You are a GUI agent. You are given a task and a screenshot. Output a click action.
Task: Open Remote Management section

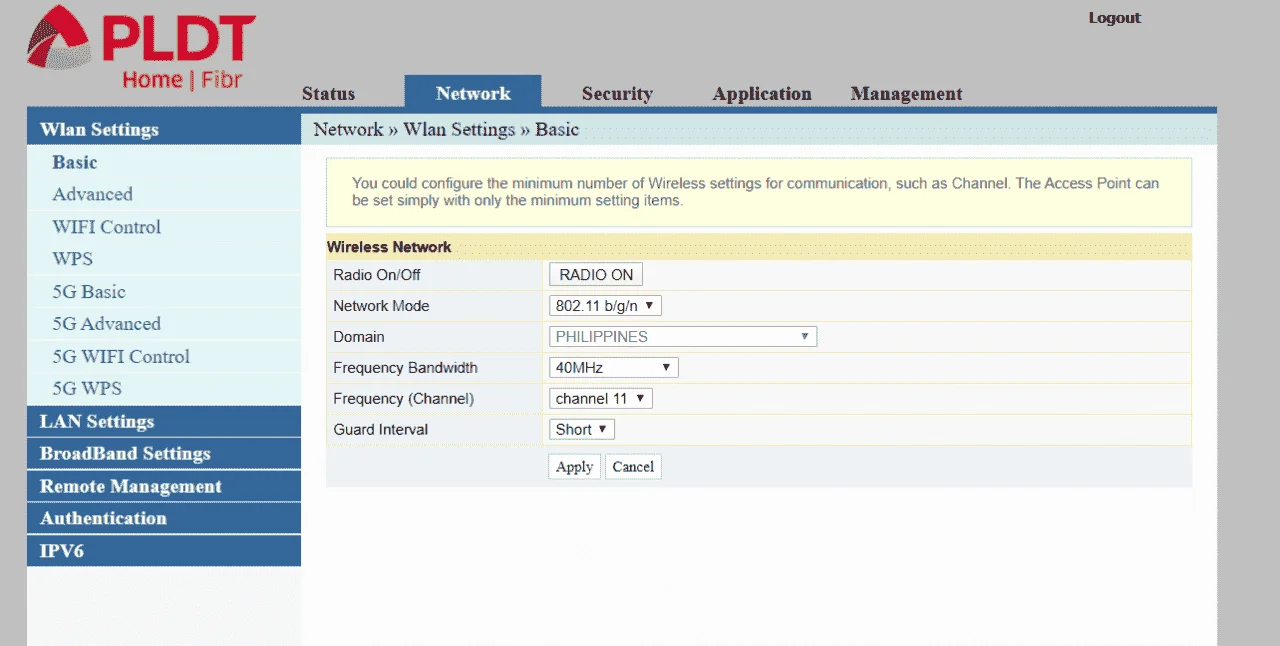164,486
